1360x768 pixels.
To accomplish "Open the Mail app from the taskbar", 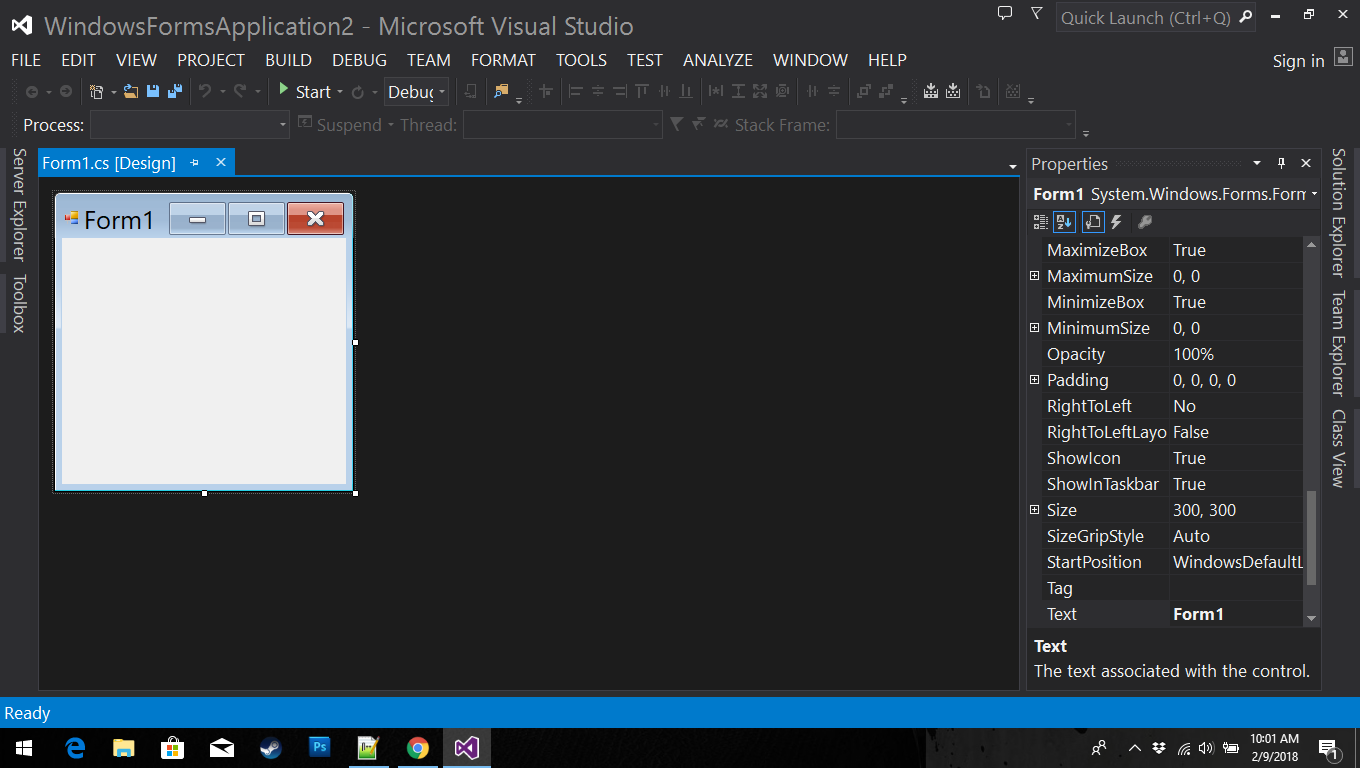I will 221,747.
